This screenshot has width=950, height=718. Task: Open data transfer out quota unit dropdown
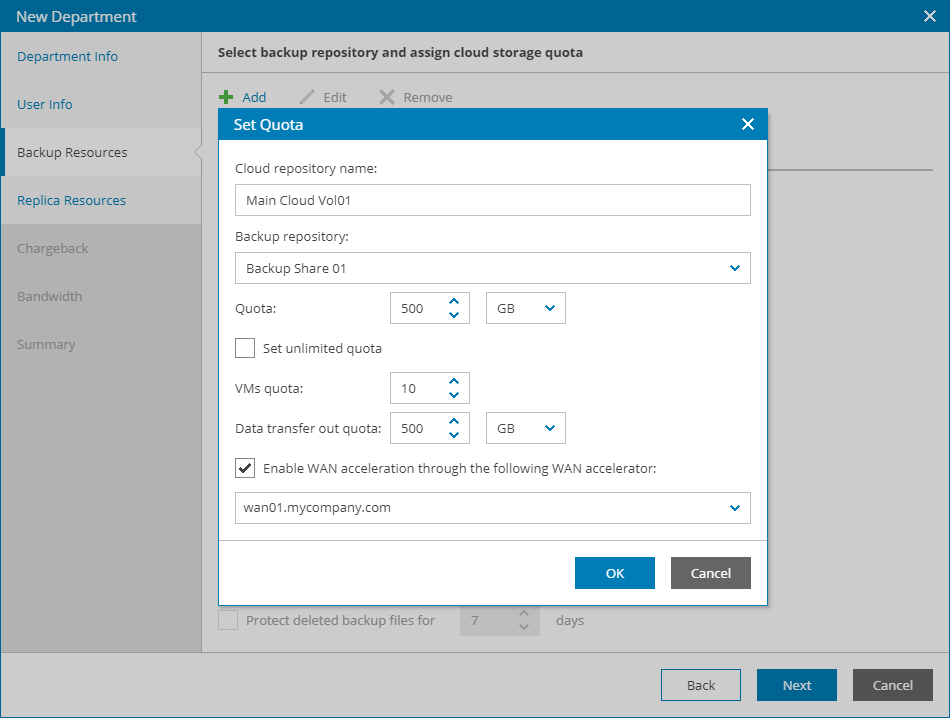[x=549, y=428]
